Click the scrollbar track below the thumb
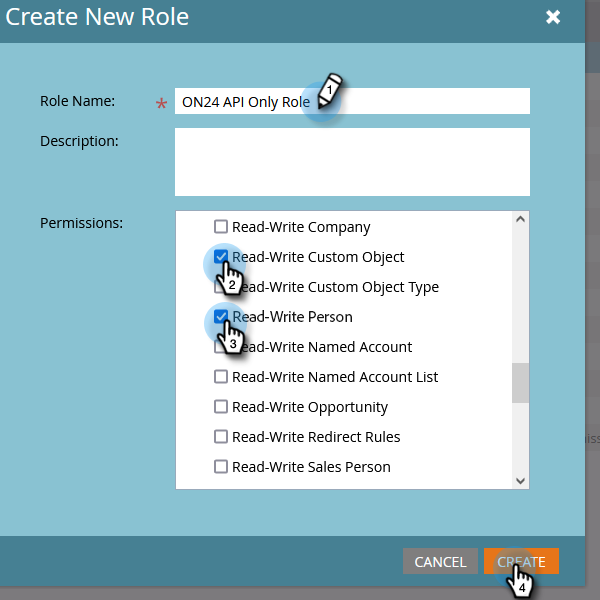Viewport: 600px width, 600px height. [x=520, y=437]
